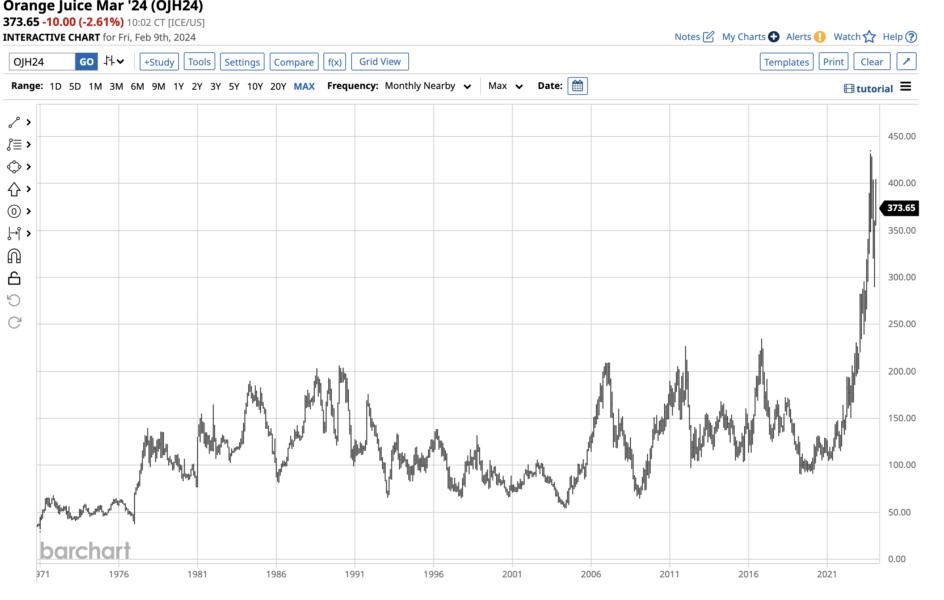Image resolution: width=944 pixels, height=600 pixels.
Task: Click the +Study button
Action: [159, 61]
